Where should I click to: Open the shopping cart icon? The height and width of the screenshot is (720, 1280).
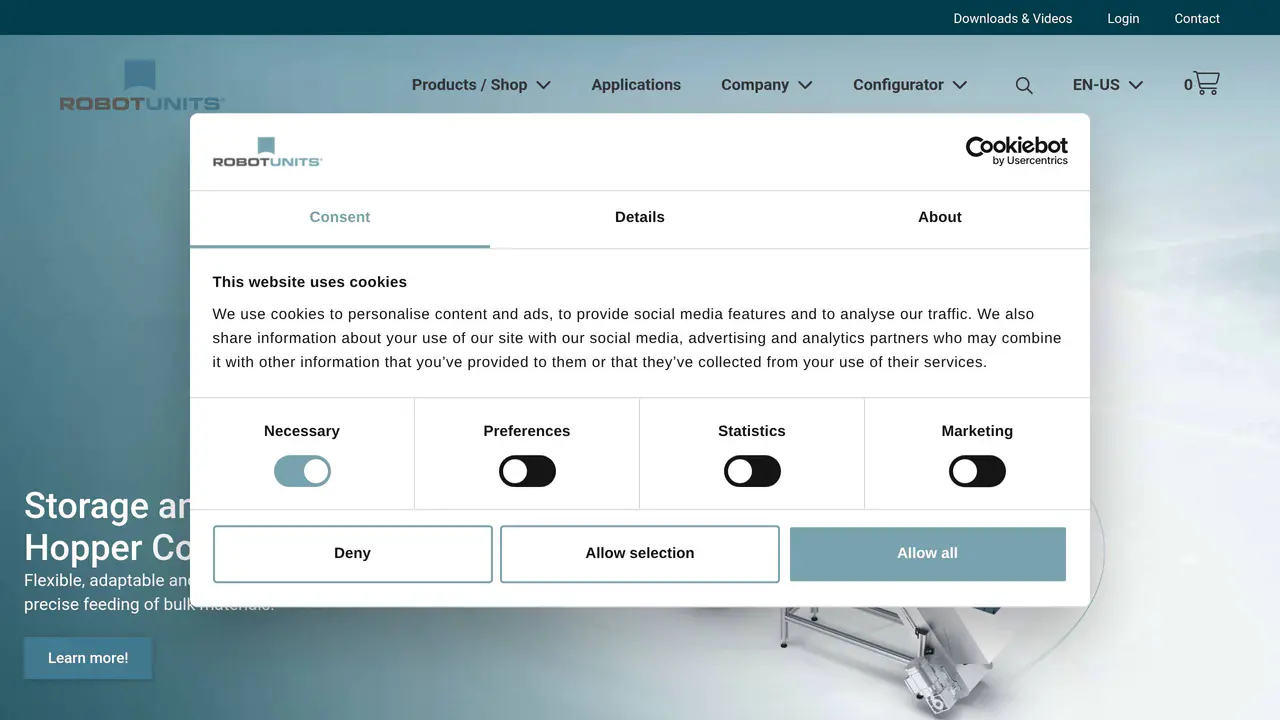1207,83
